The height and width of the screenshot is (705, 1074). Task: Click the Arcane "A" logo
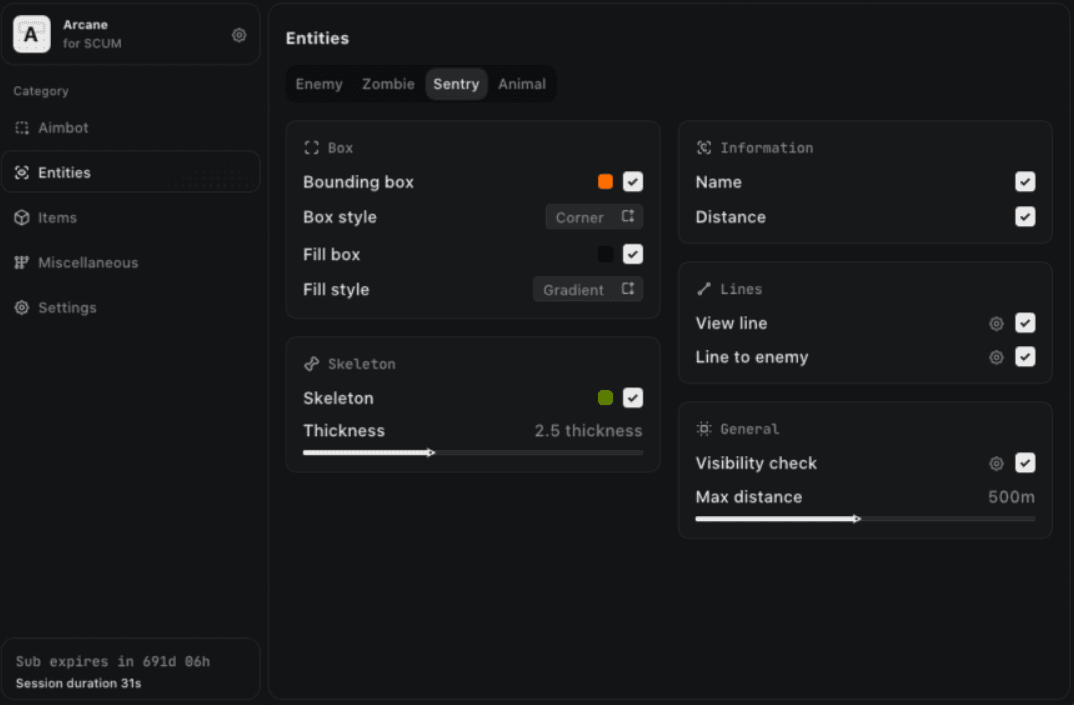point(32,35)
